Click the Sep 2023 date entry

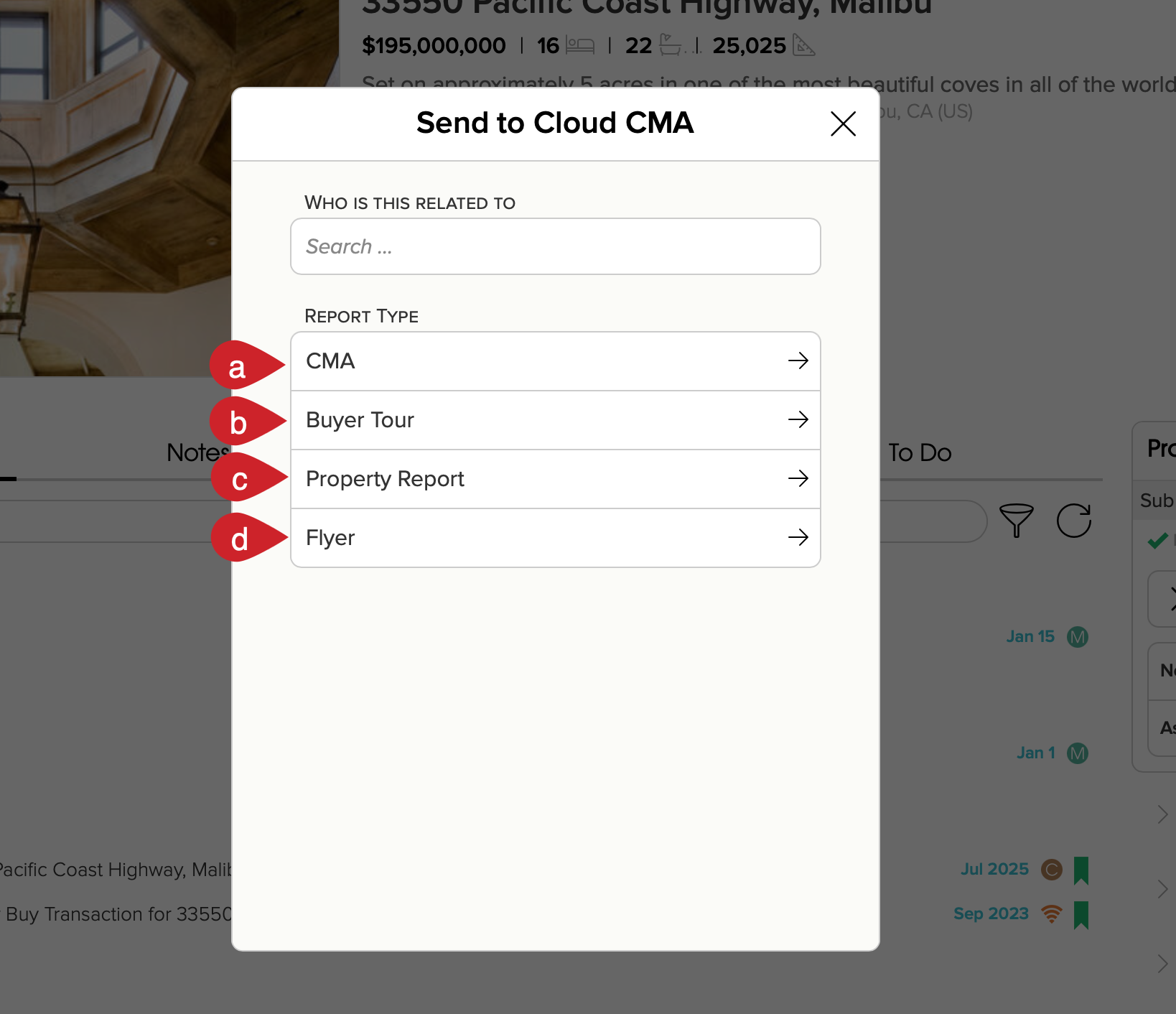(x=991, y=914)
